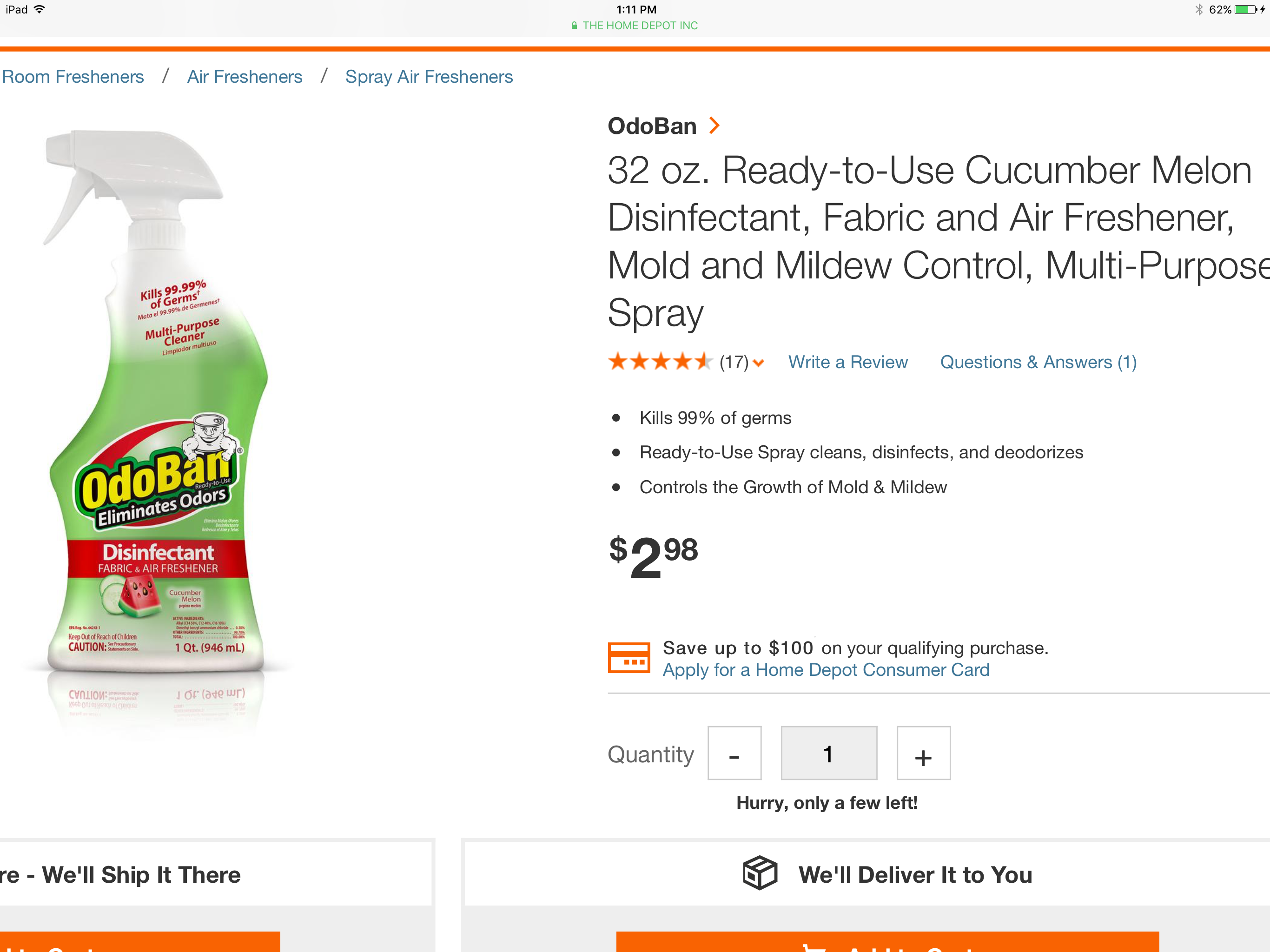Tap the Wi-Fi icon in status bar
This screenshot has width=1270, height=952.
[x=39, y=9]
